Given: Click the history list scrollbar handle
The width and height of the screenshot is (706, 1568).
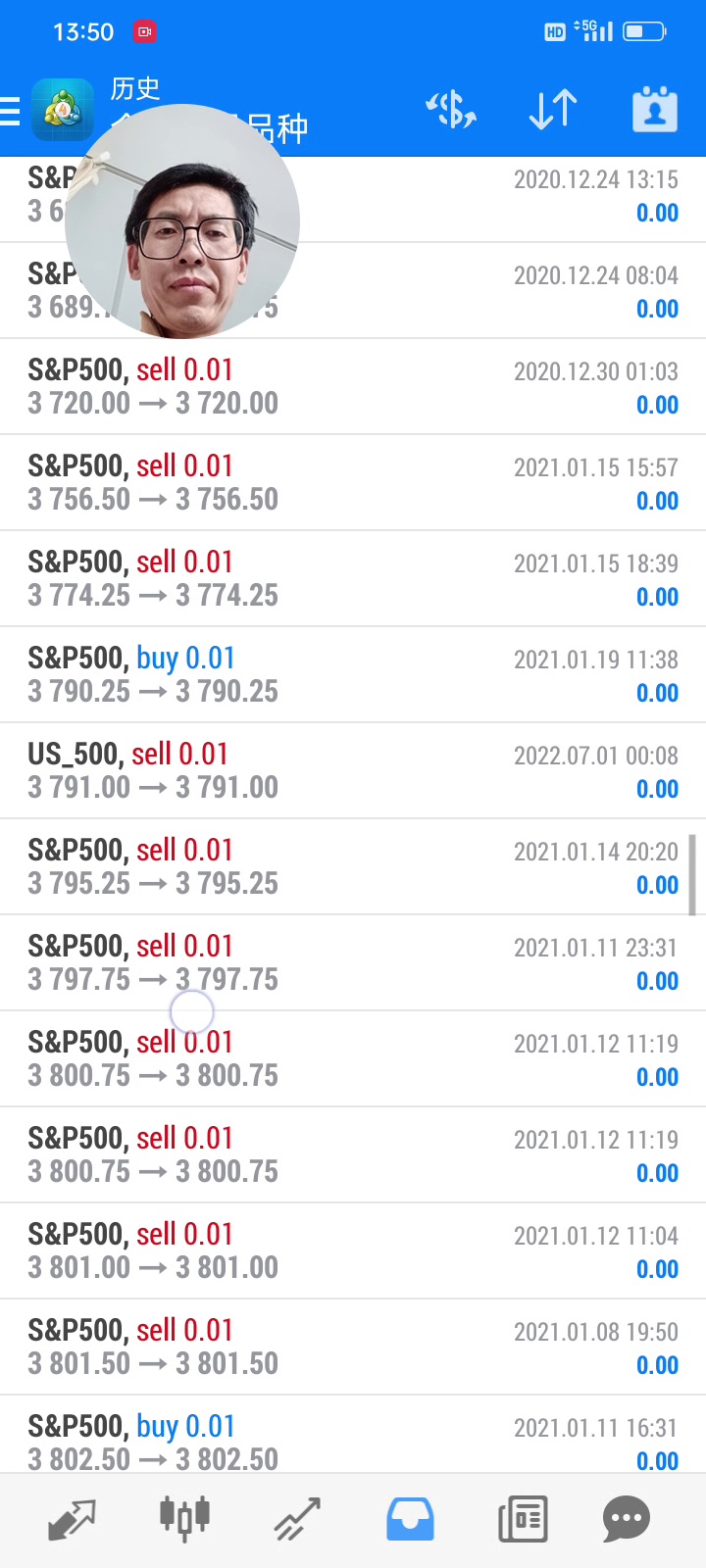Looking at the screenshot, I should tap(692, 874).
